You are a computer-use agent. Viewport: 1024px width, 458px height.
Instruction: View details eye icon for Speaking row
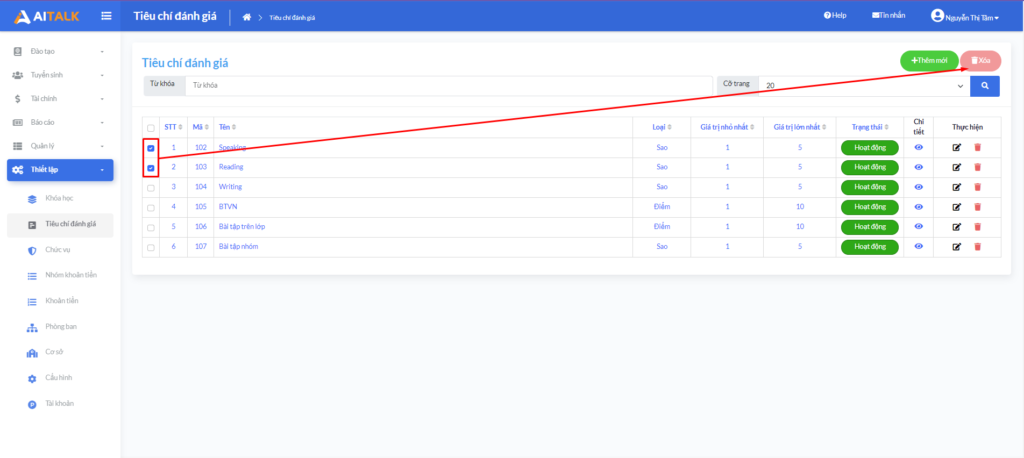coord(919,148)
